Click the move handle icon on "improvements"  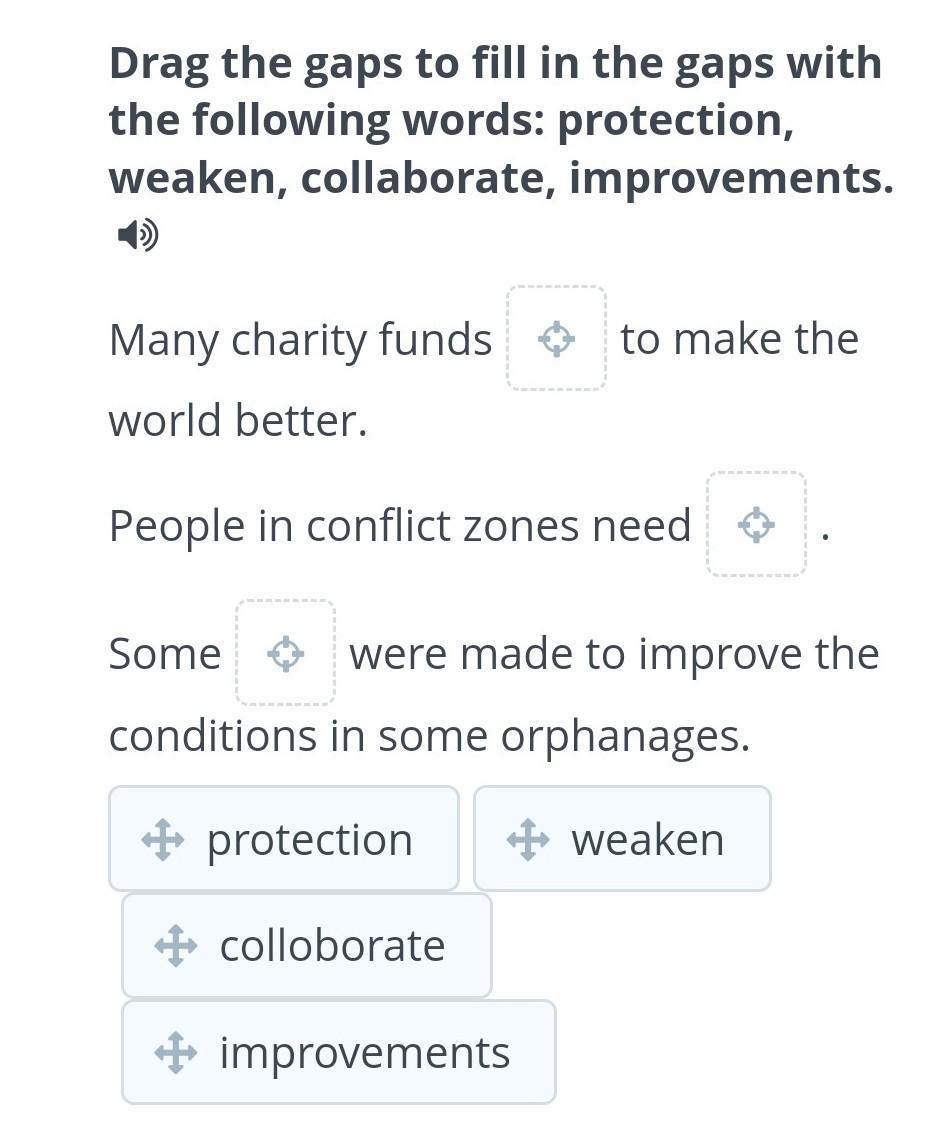tap(176, 1053)
